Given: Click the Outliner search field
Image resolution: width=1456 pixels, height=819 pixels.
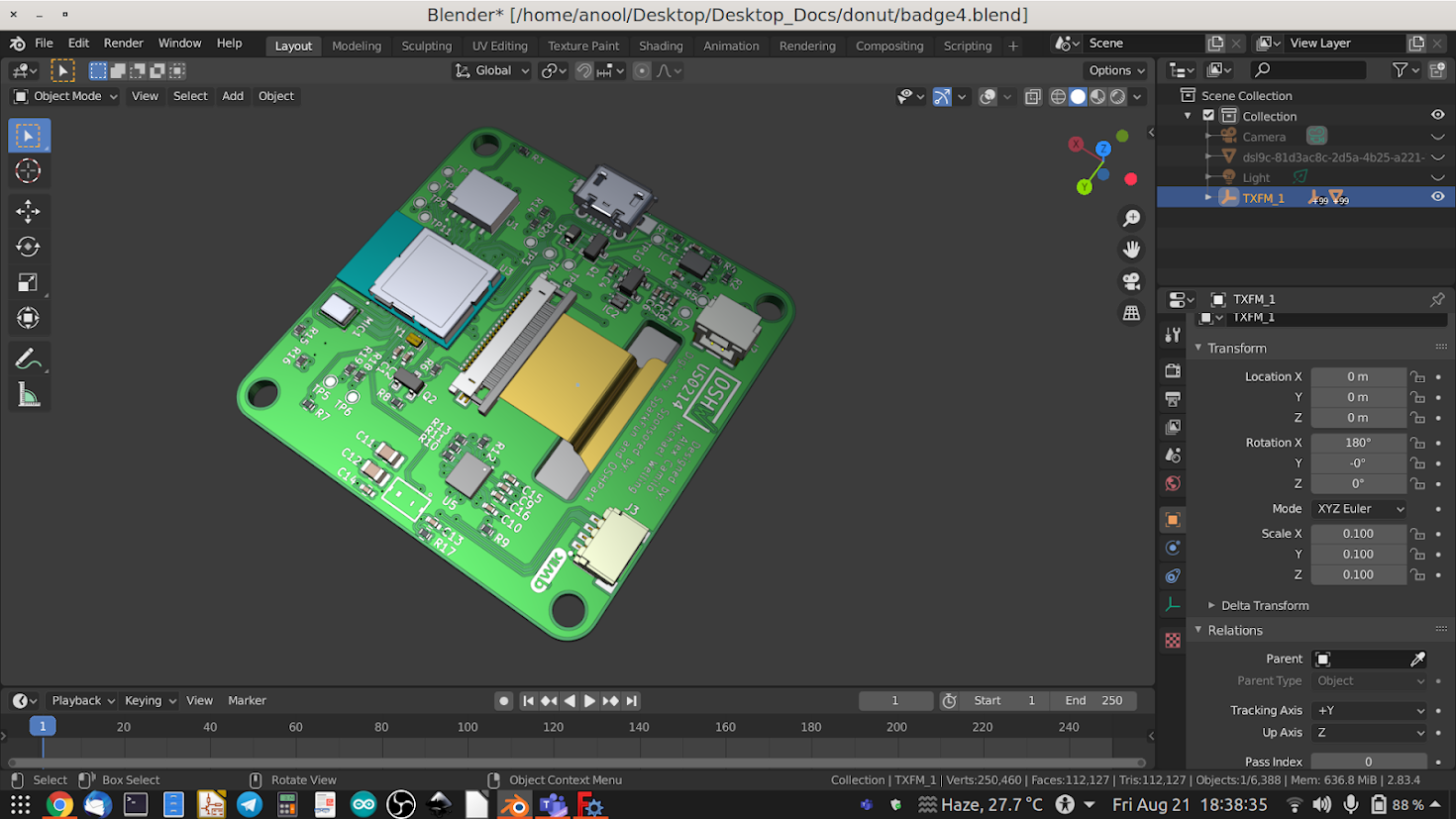Looking at the screenshot, I should click(x=1307, y=70).
